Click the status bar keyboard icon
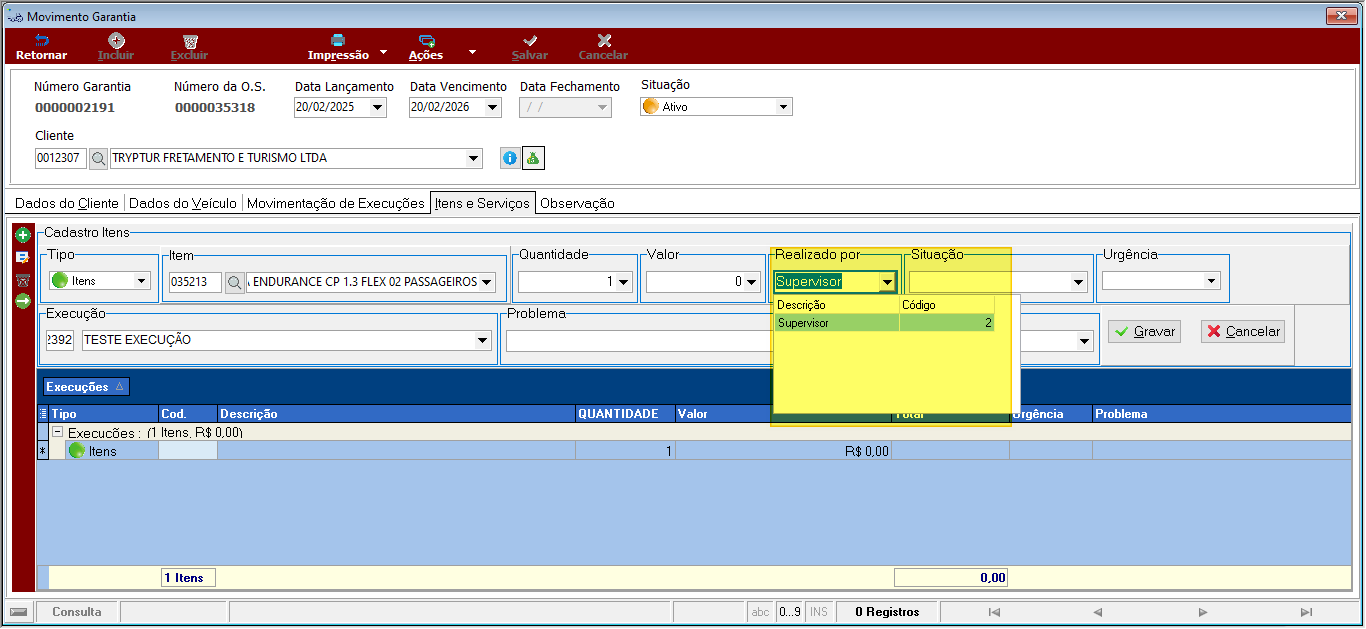Image resolution: width=1366 pixels, height=629 pixels. point(18,611)
